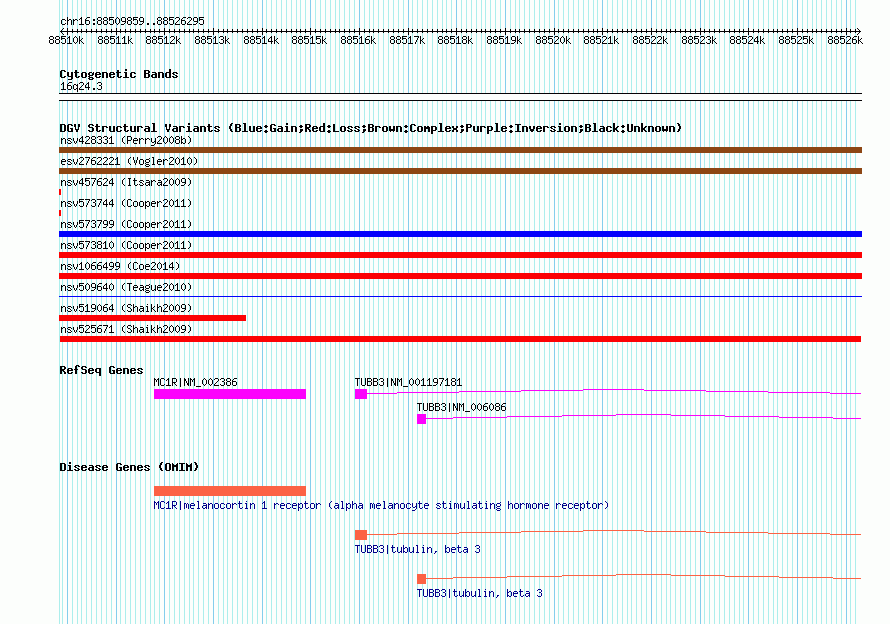Click the nsv573810 (Cooper2011) label
This screenshot has width=890, height=624.
[x=126, y=245]
